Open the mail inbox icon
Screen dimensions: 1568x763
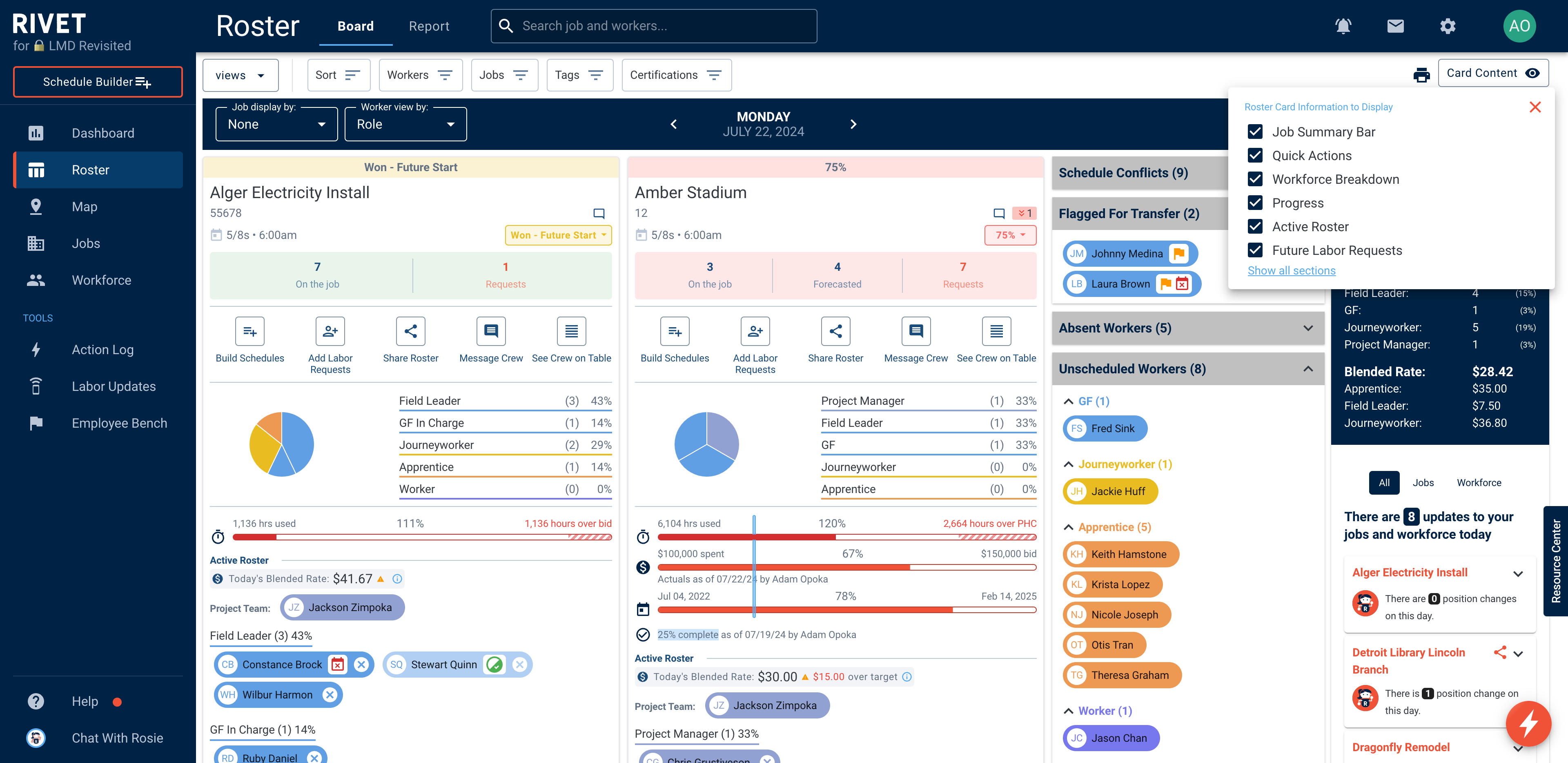(1395, 26)
